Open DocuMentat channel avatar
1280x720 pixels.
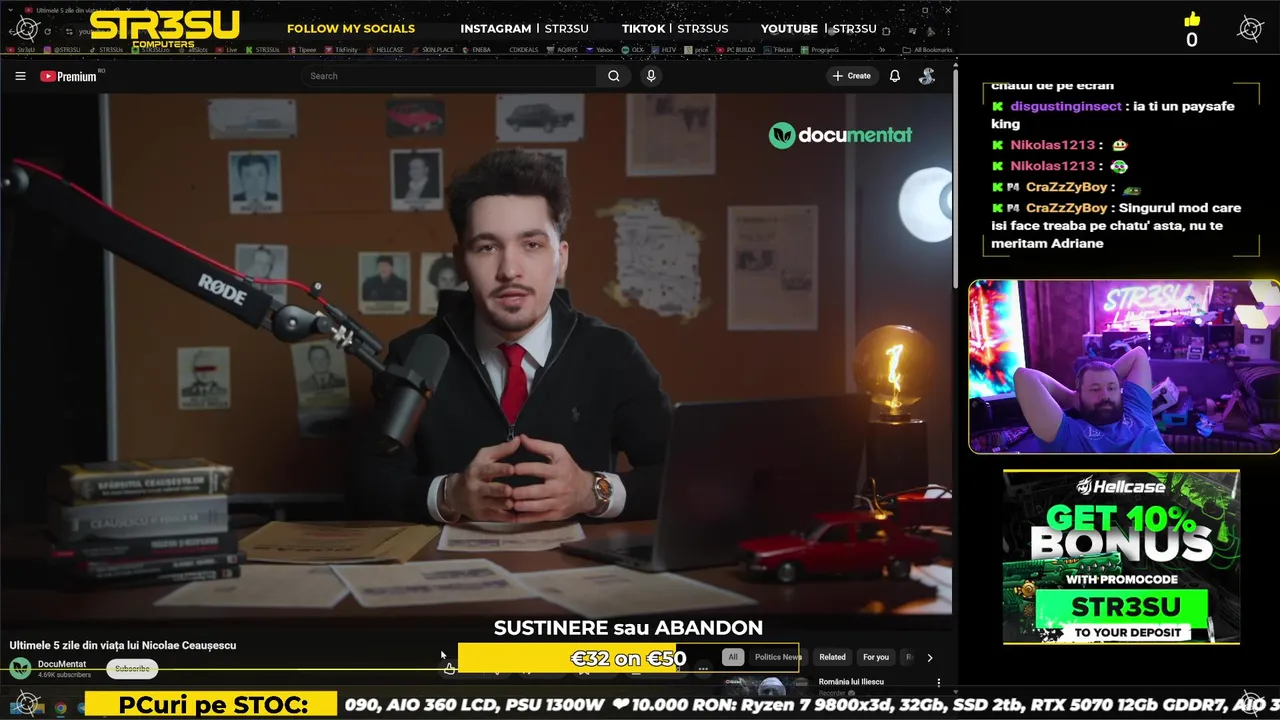20,669
